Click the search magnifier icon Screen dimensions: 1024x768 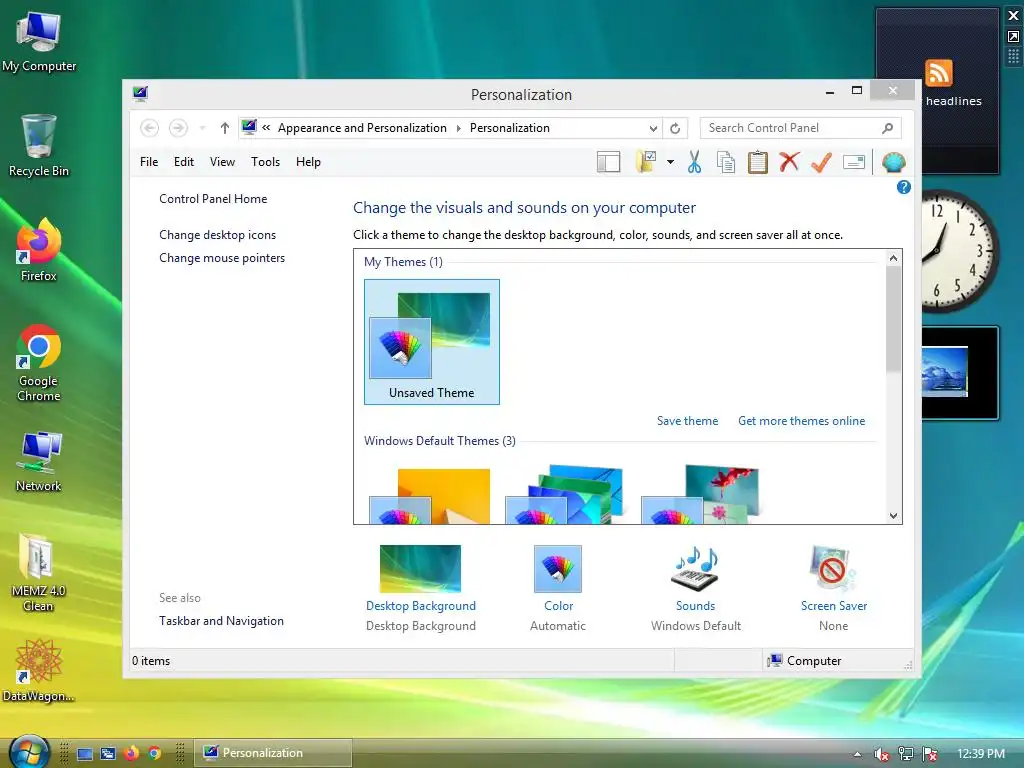click(x=888, y=128)
